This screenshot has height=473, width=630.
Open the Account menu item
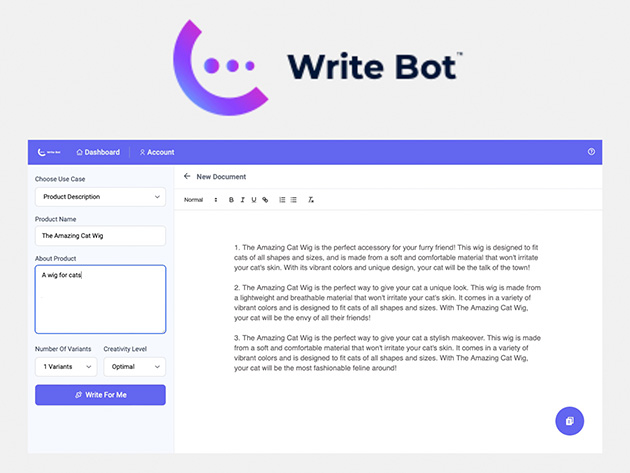pos(157,152)
